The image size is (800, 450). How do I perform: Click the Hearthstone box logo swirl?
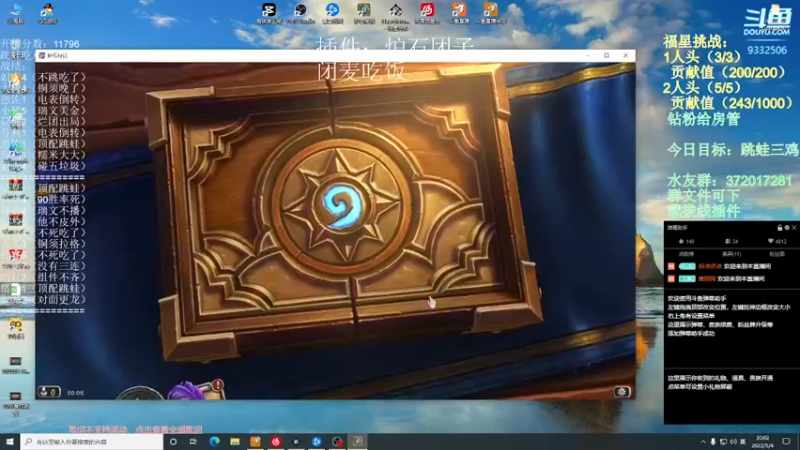click(342, 206)
